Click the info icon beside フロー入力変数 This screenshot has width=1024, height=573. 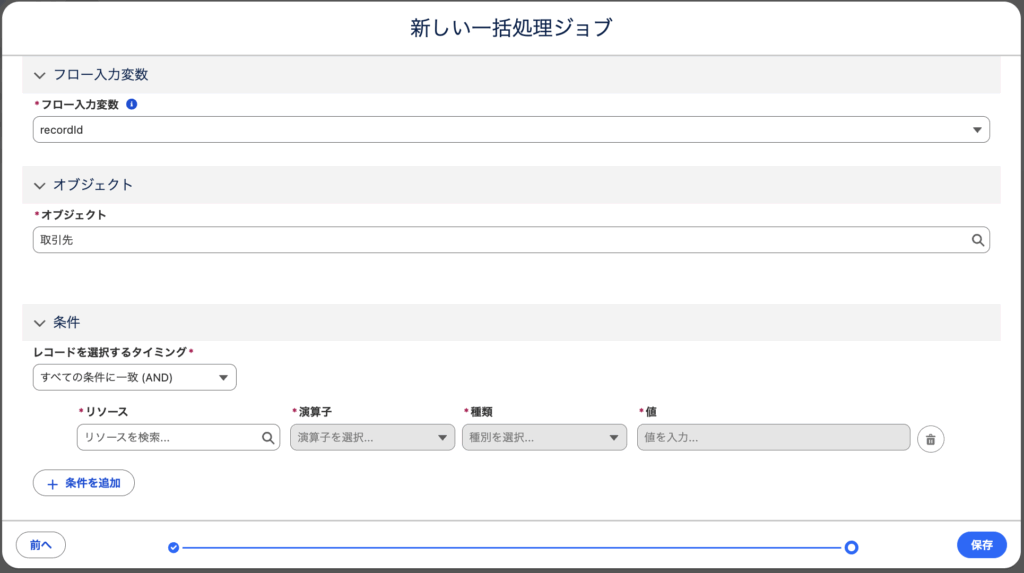tap(132, 104)
